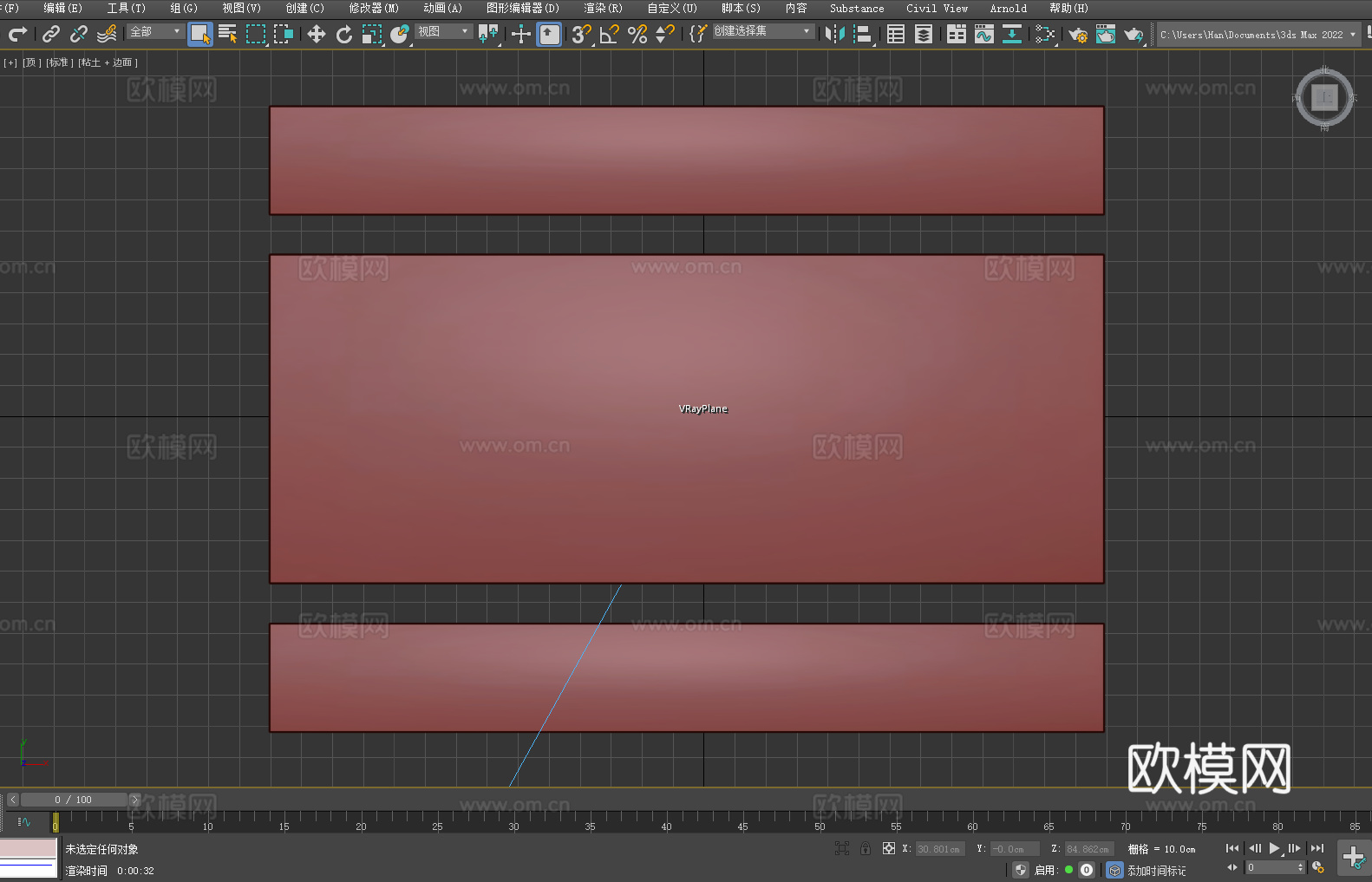The width and height of the screenshot is (1372, 882).
Task: Open Mini Curve Editor toggle
Action: point(24,821)
